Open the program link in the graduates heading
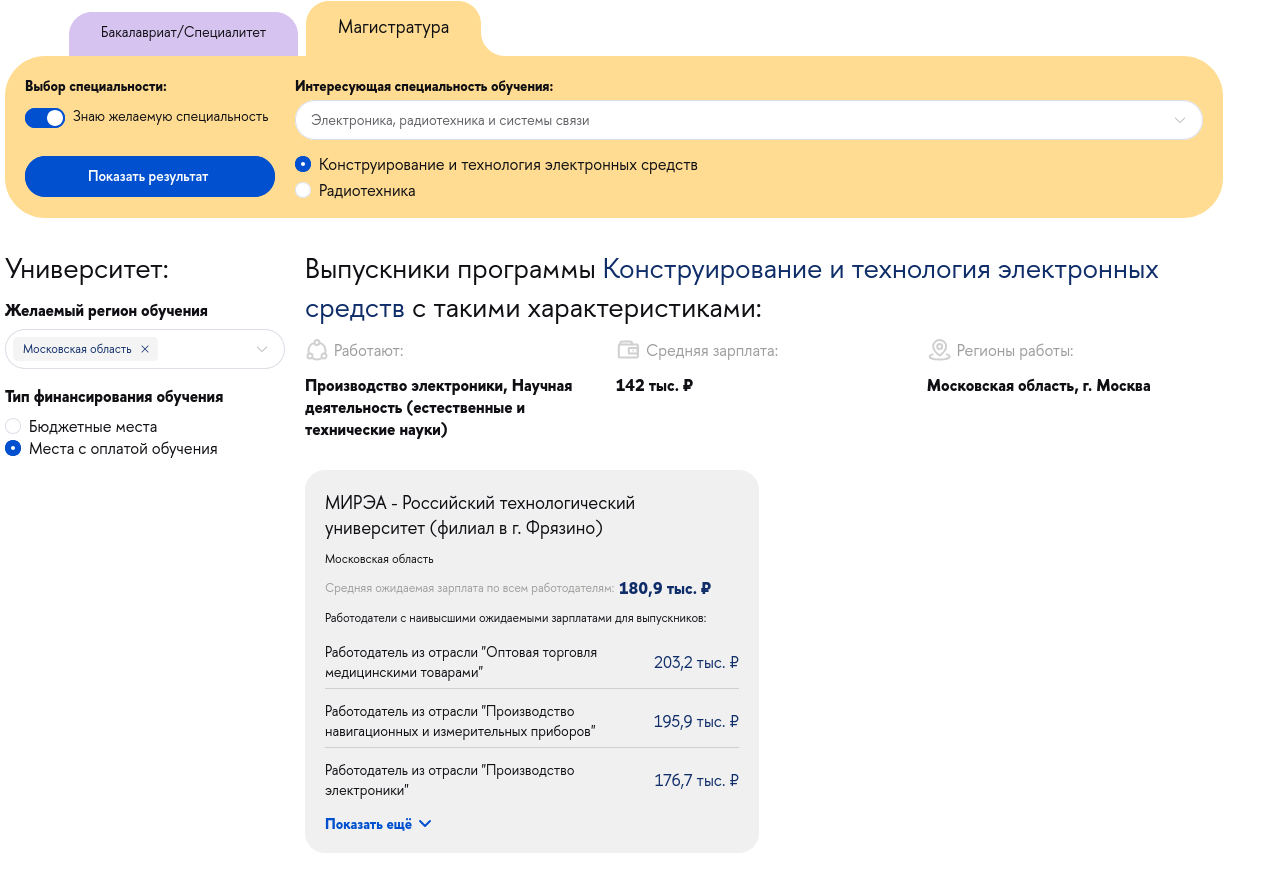 pos(880,269)
